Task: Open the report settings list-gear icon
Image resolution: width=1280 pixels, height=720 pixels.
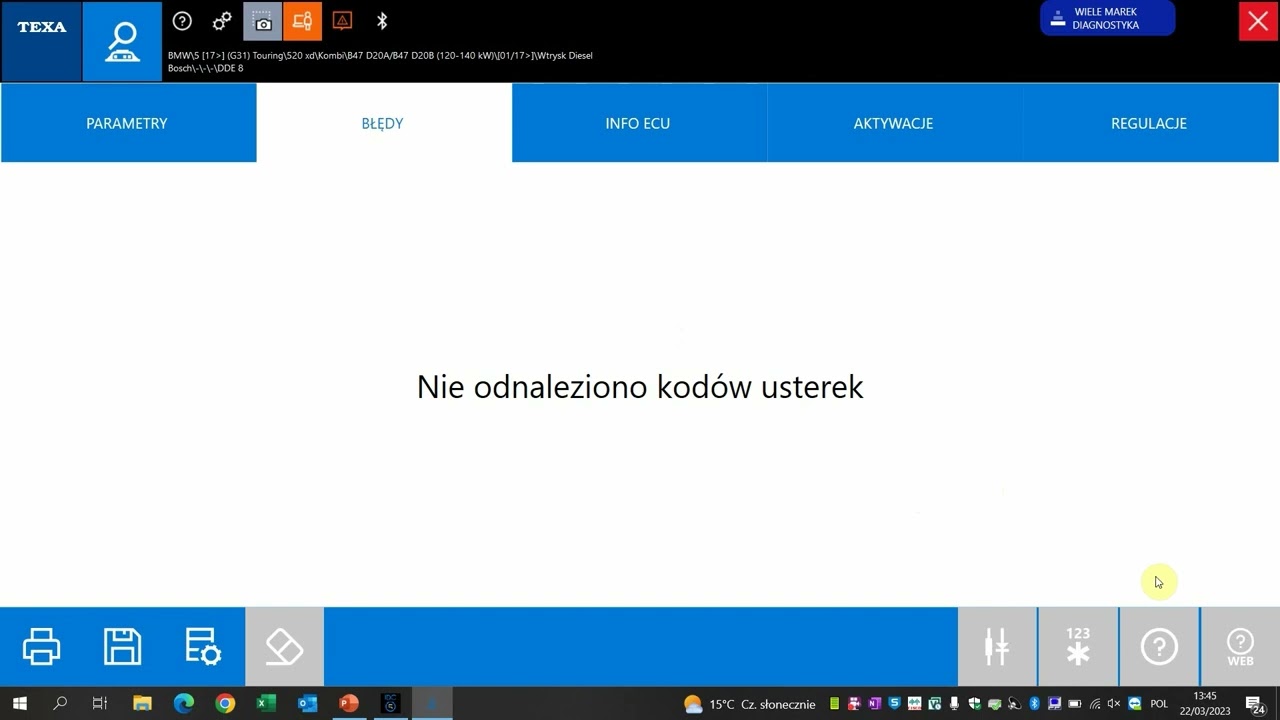Action: (x=203, y=647)
